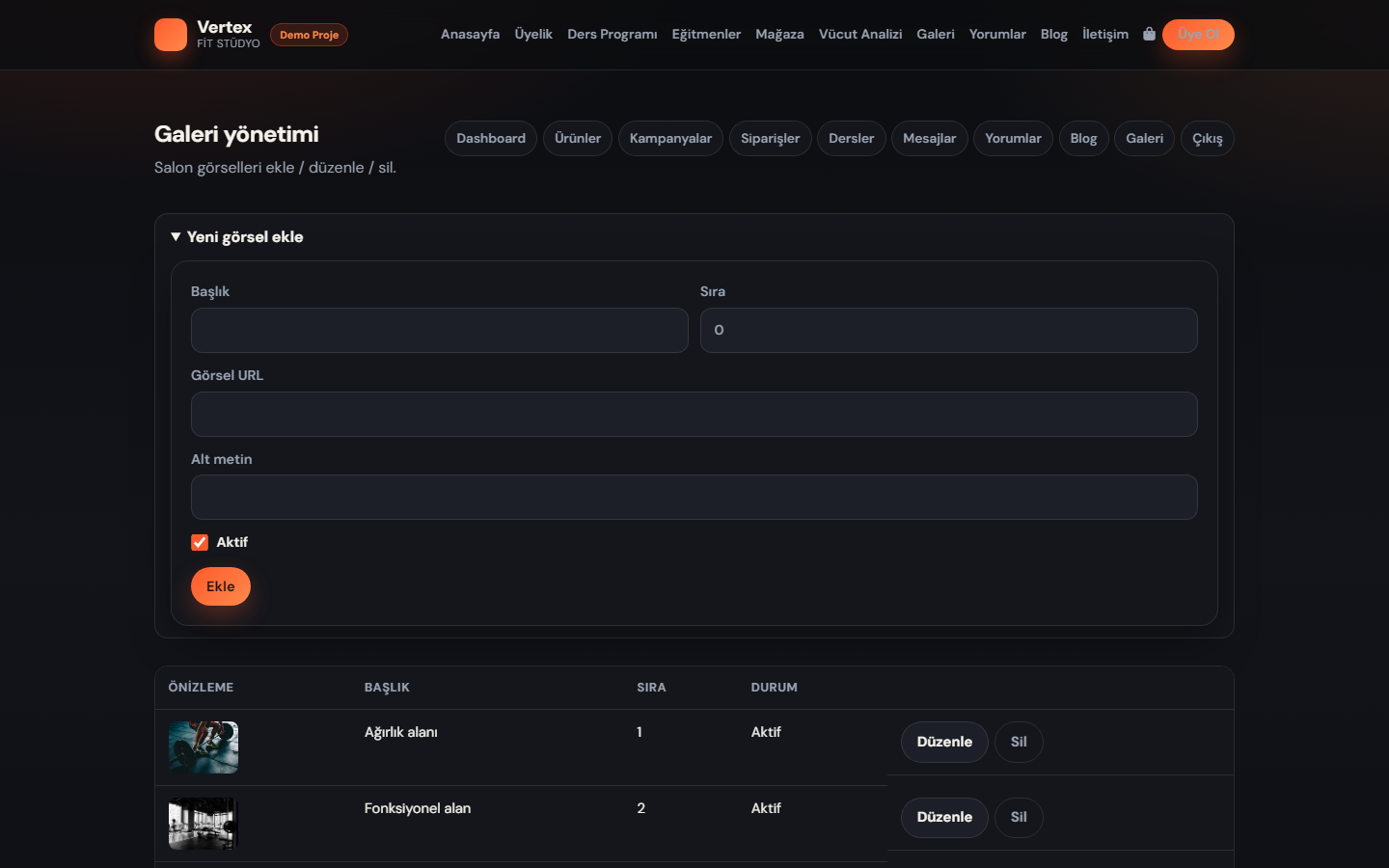
Task: Click the orange Ekle button
Action: point(221,586)
